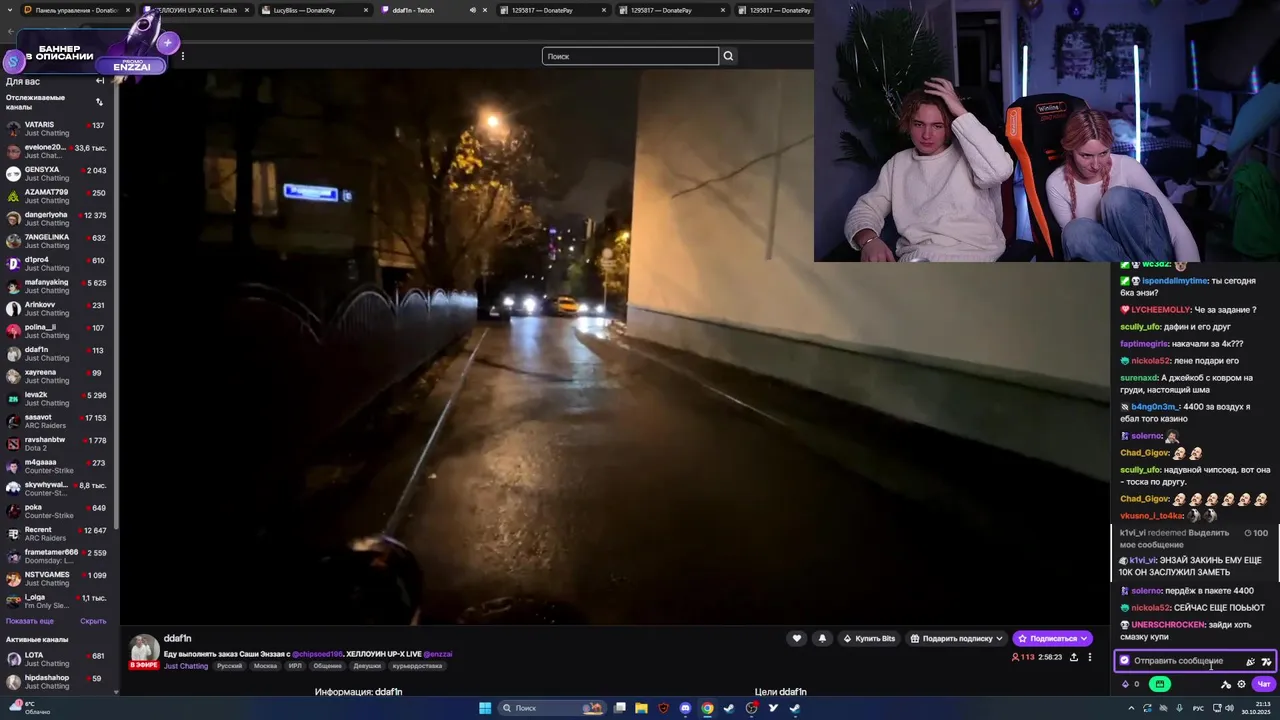Mute audio icon on ddaf1n tab

click(x=473, y=10)
